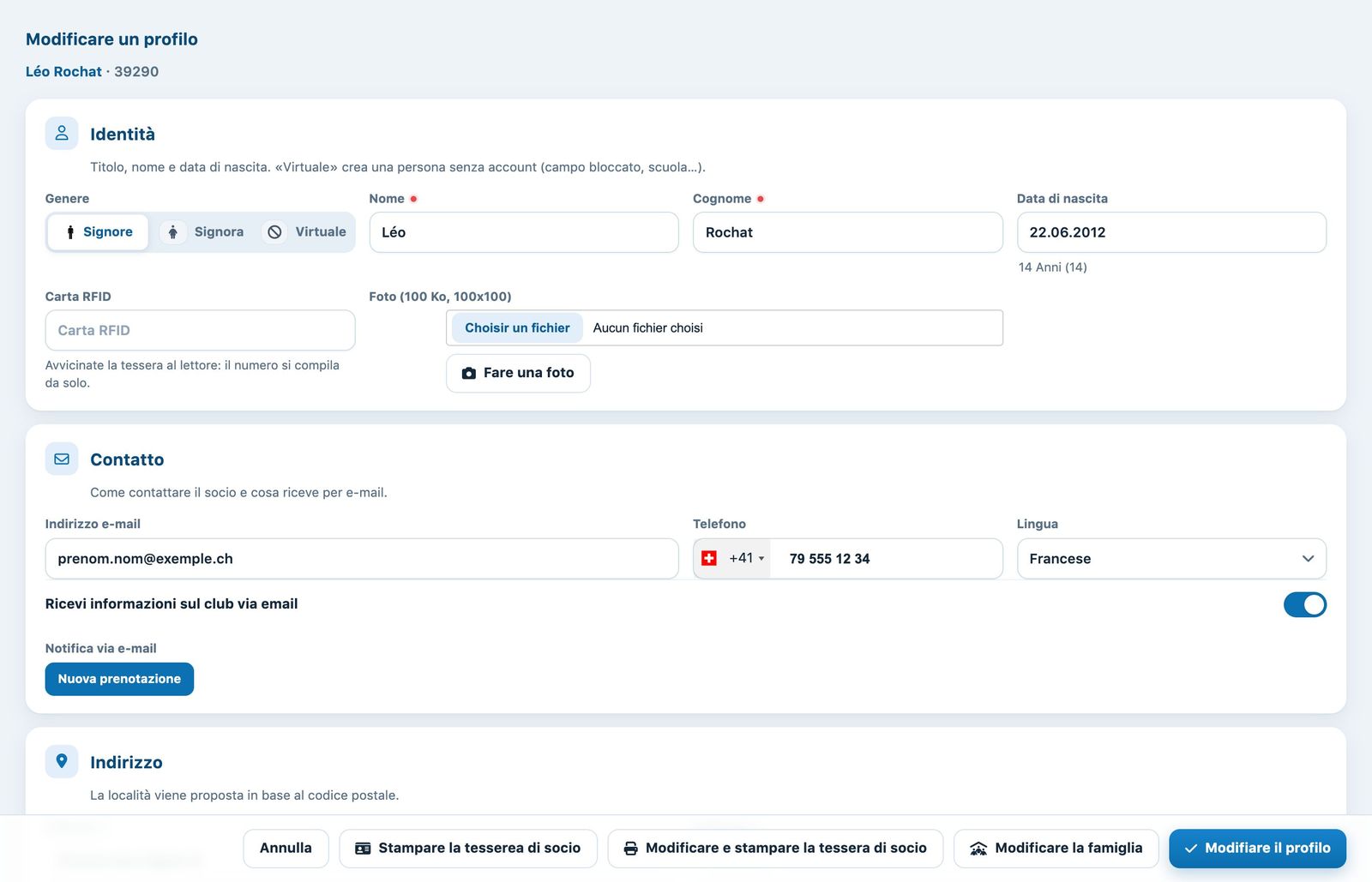Viewport: 1372px width, 882px height.
Task: Click the camera icon on Fare una foto
Action: point(469,373)
